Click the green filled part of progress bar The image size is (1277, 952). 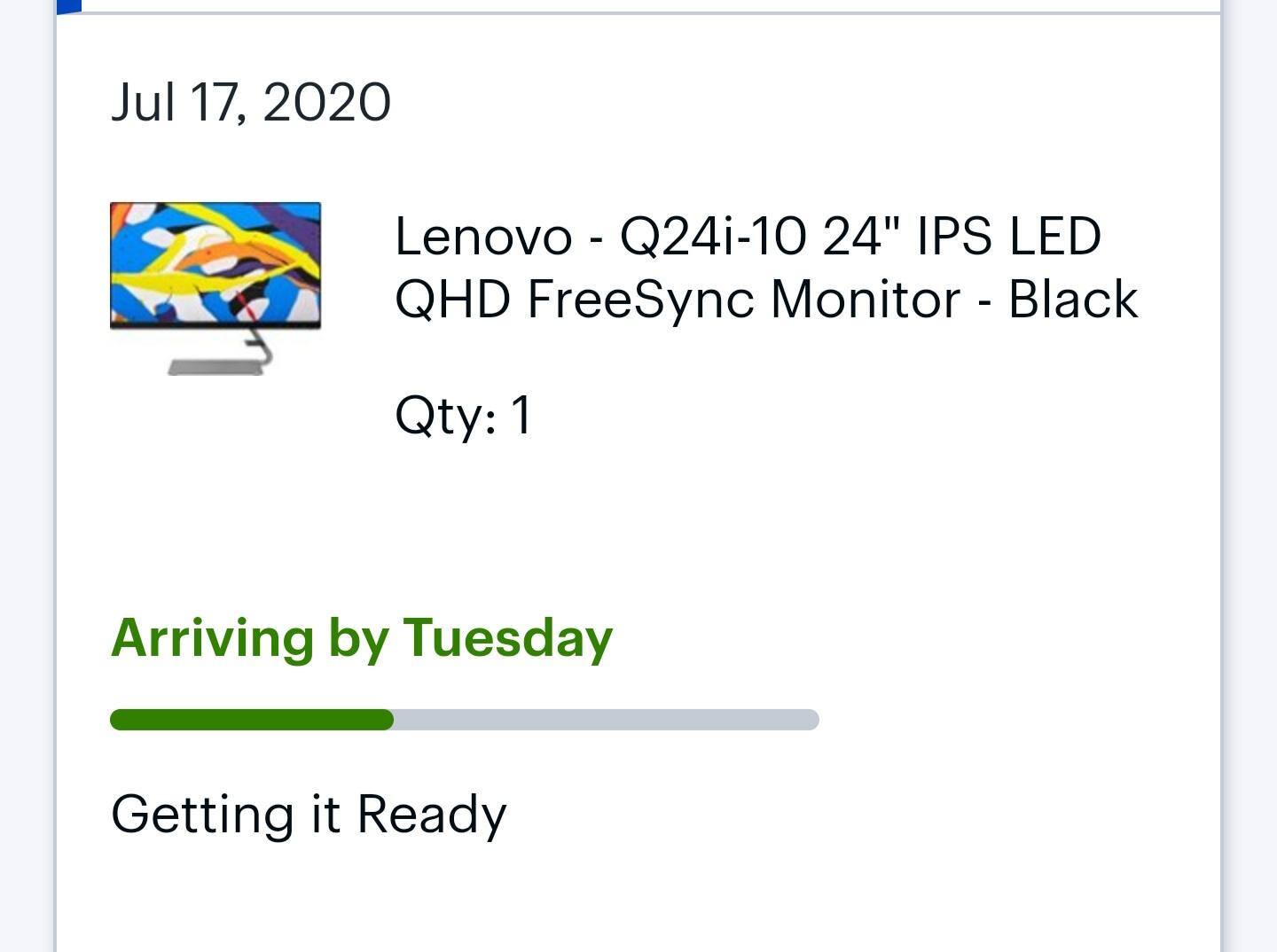tap(252, 720)
